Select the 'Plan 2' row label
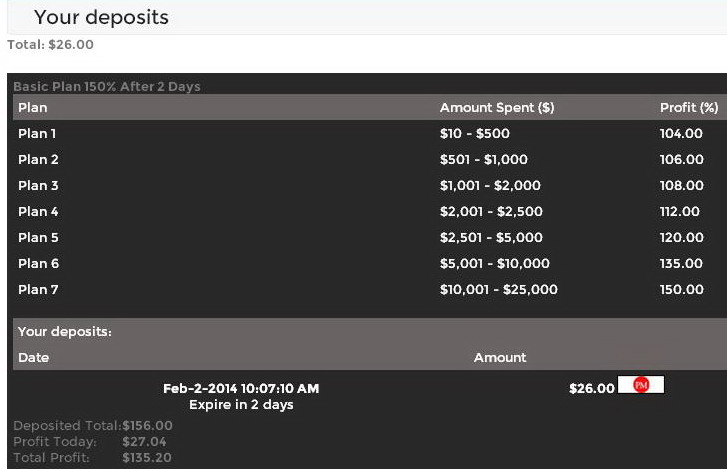Image resolution: width=727 pixels, height=469 pixels. (38, 159)
